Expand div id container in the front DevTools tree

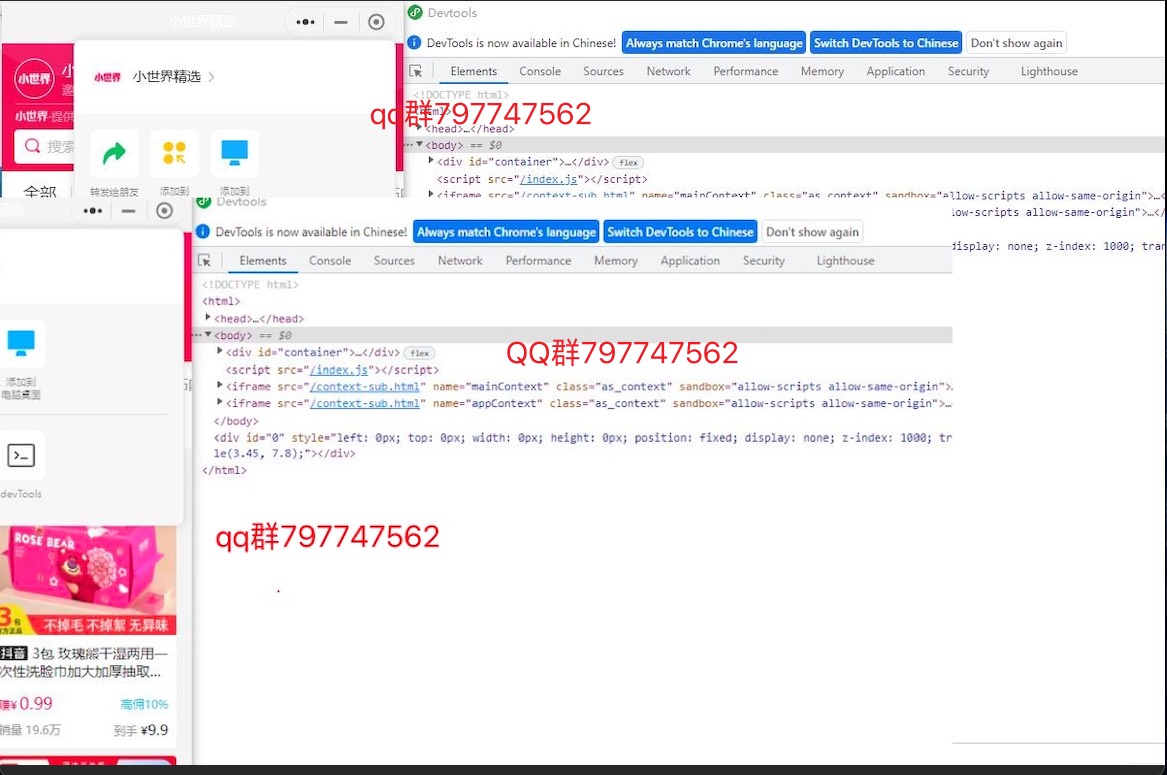(220, 351)
